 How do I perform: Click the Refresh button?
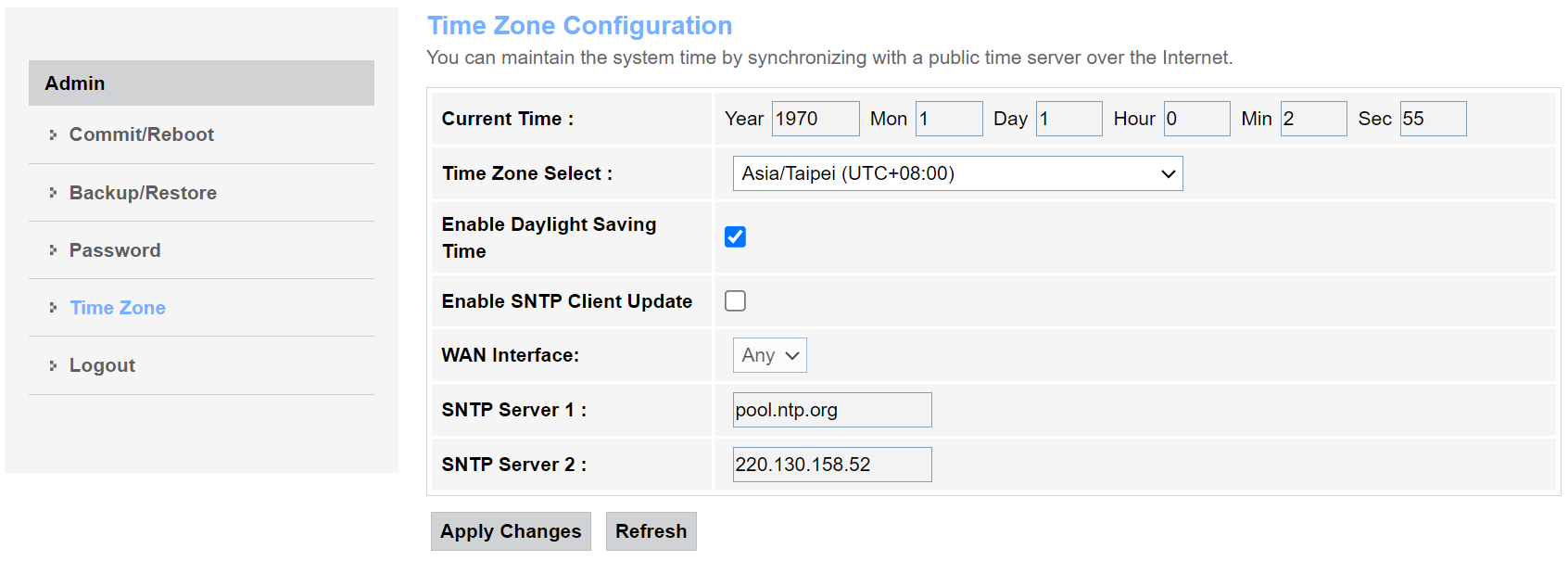pos(651,531)
